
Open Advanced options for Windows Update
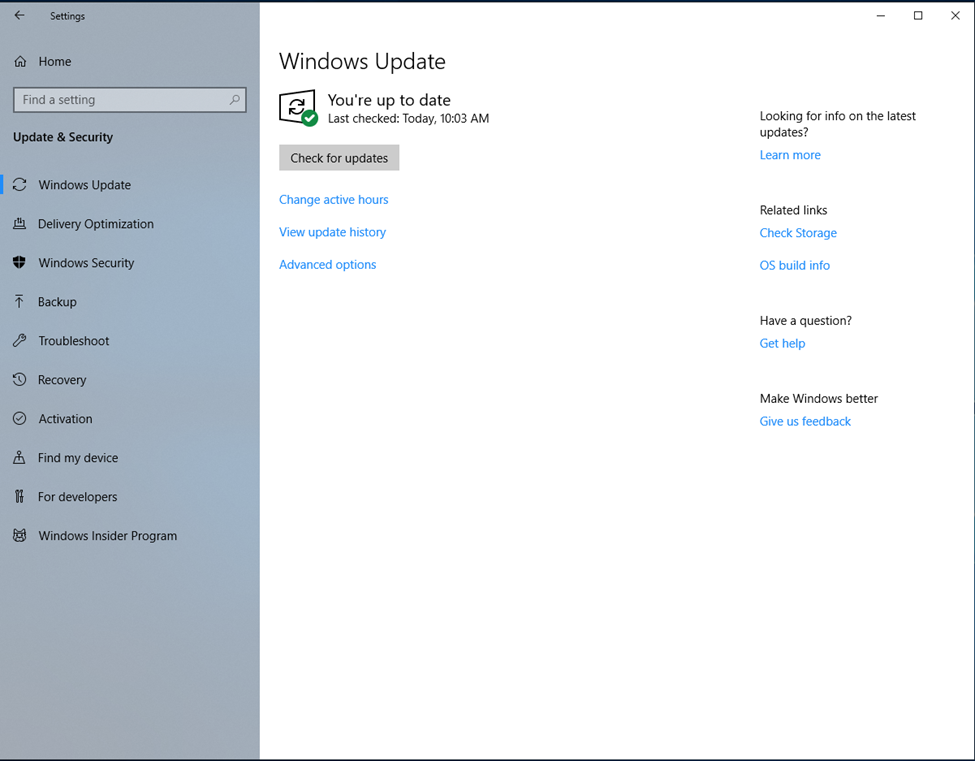pos(327,264)
